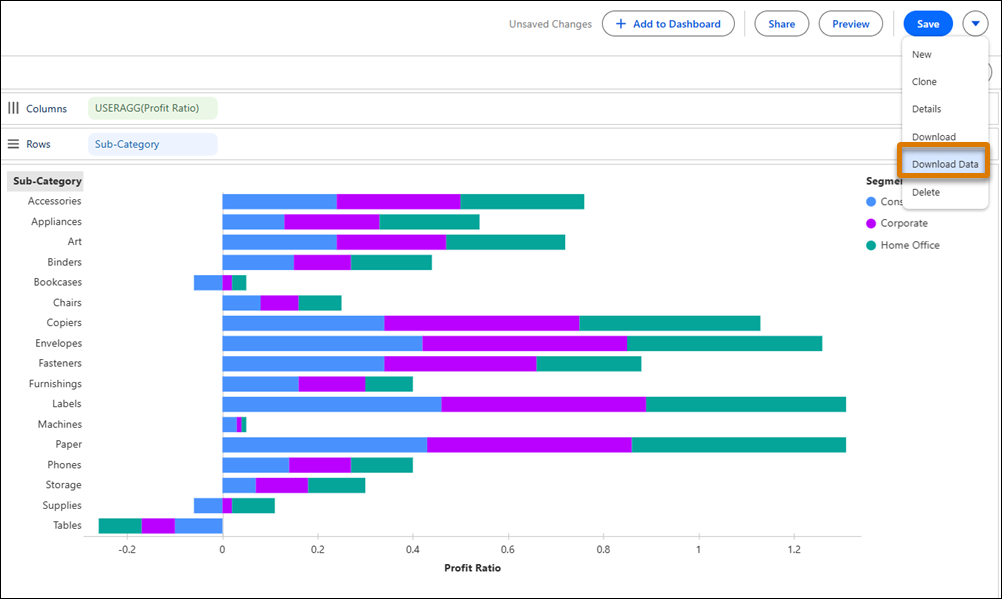Choose Download in the dropdown menu
This screenshot has height=599, width=1002.
934,137
